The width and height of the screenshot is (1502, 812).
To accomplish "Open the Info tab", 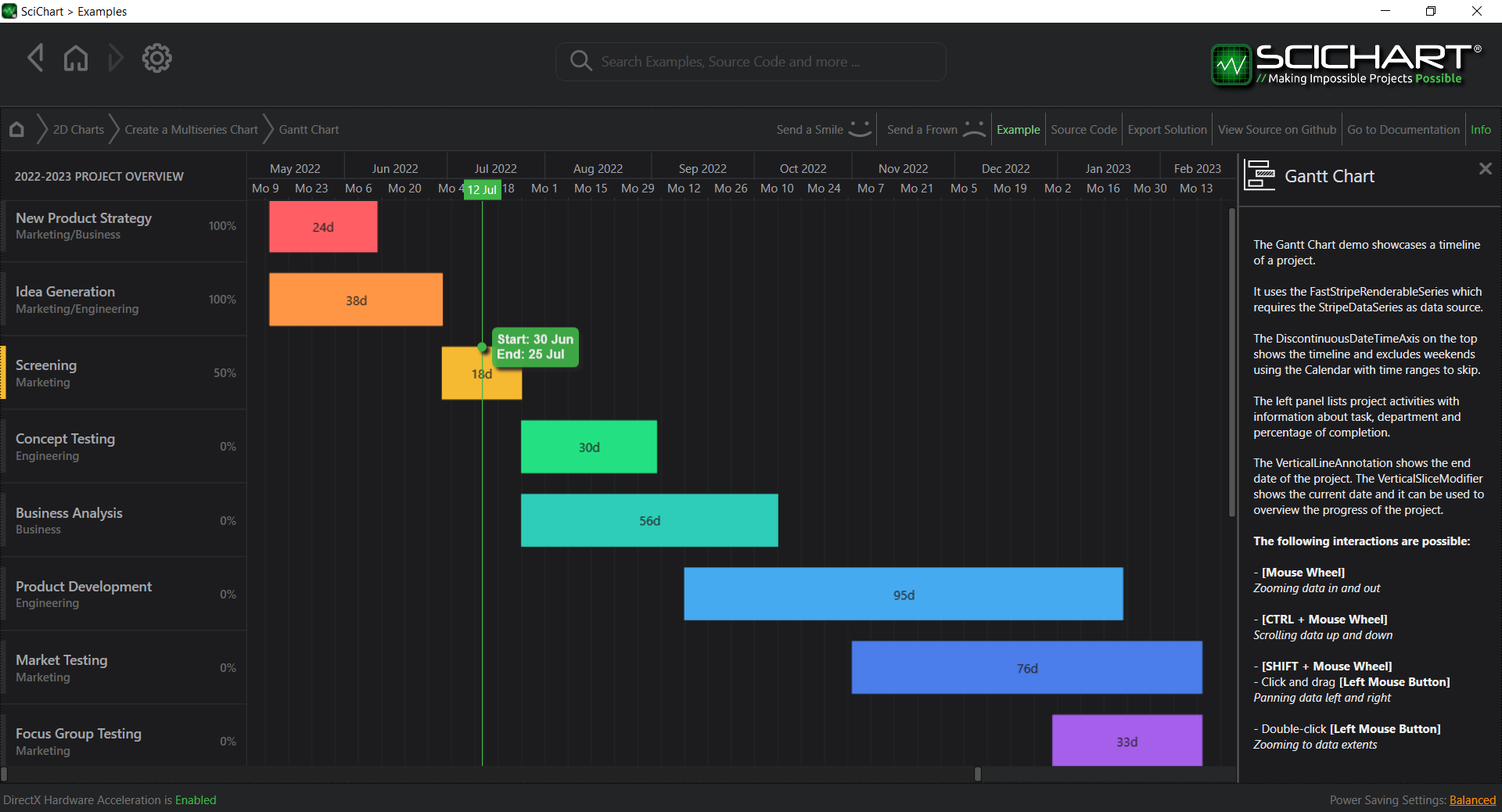I will coord(1482,129).
